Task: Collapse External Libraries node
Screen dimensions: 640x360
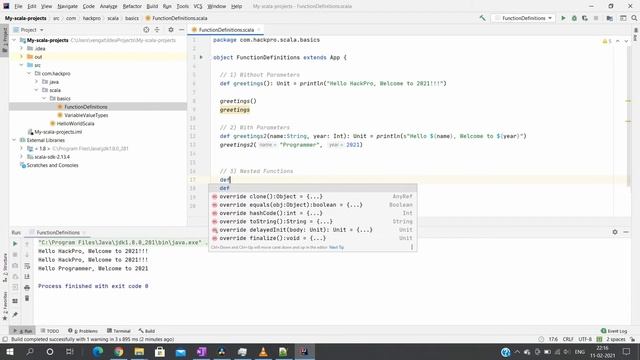Action: (x=14, y=140)
